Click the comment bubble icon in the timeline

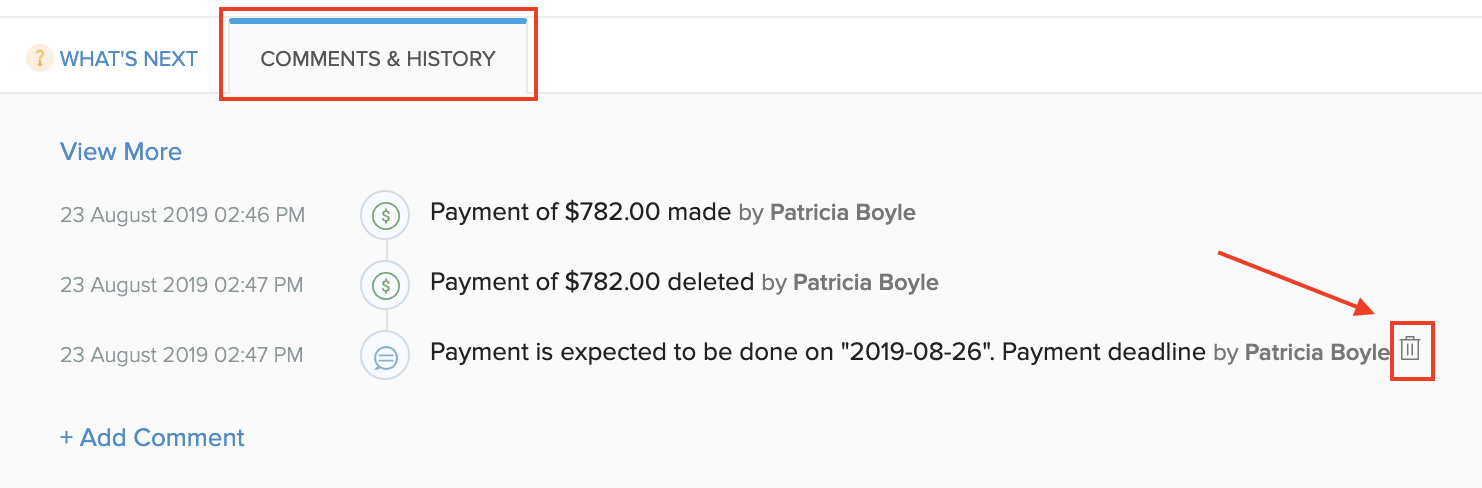tap(385, 355)
